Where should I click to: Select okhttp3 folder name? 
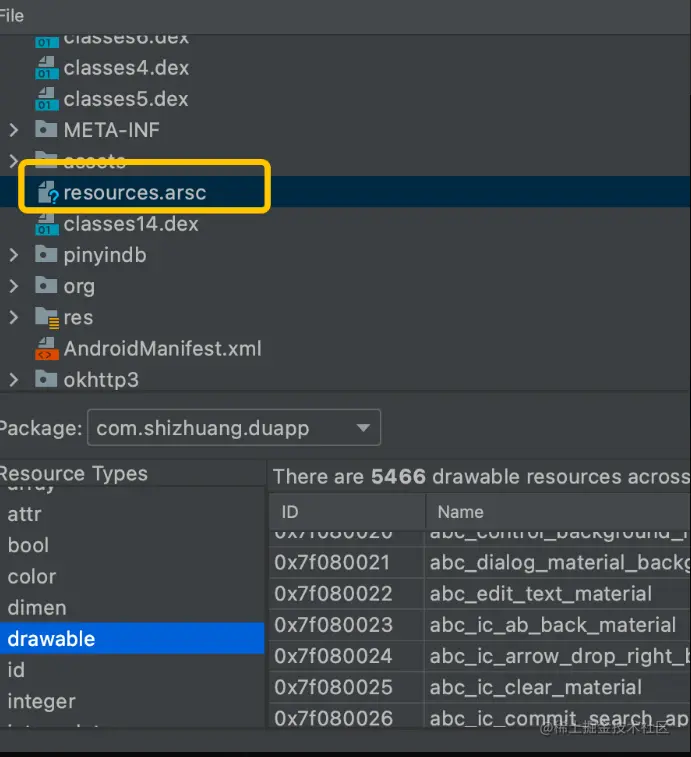101,380
